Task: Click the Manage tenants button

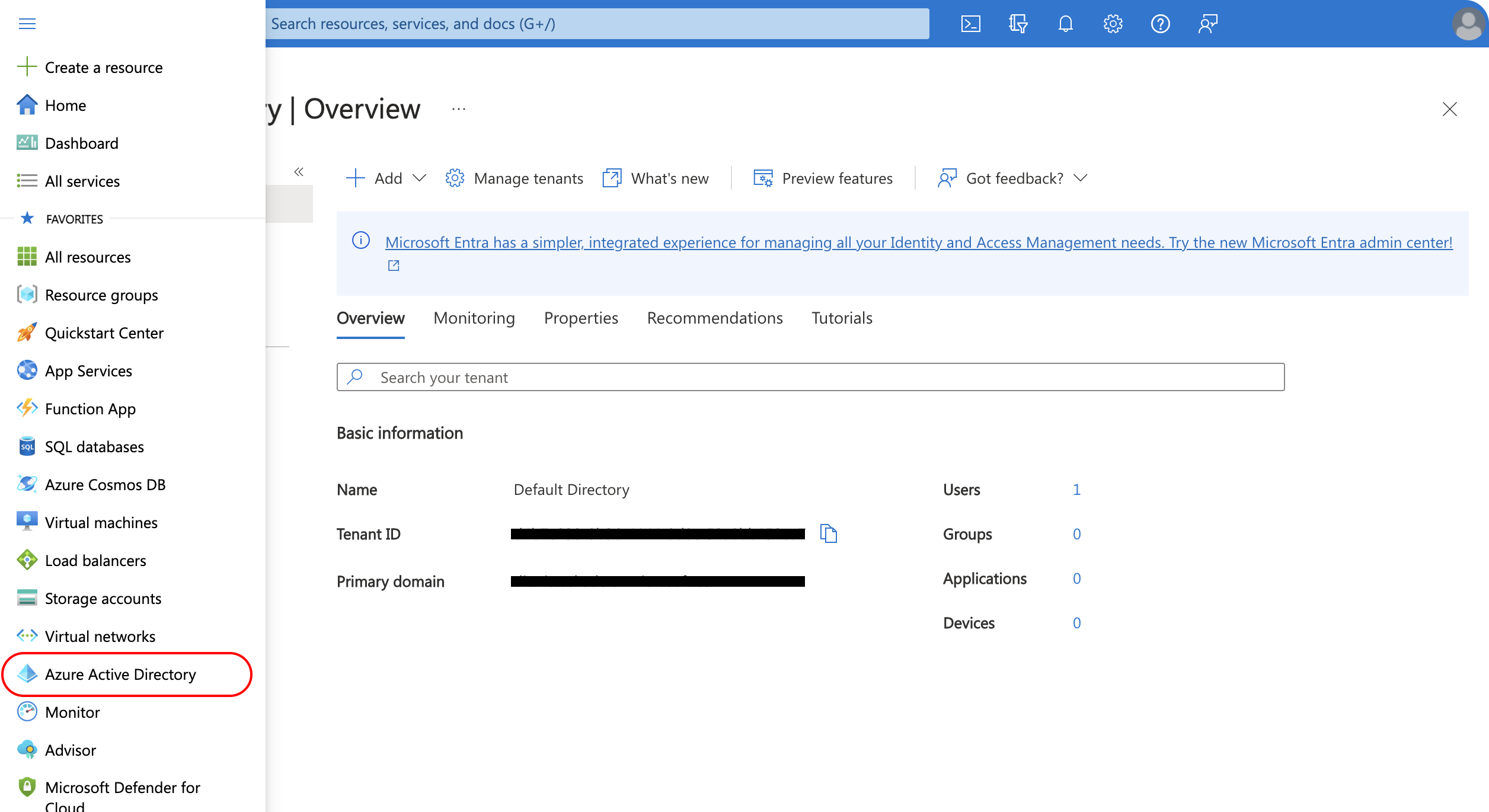Action: click(x=515, y=178)
